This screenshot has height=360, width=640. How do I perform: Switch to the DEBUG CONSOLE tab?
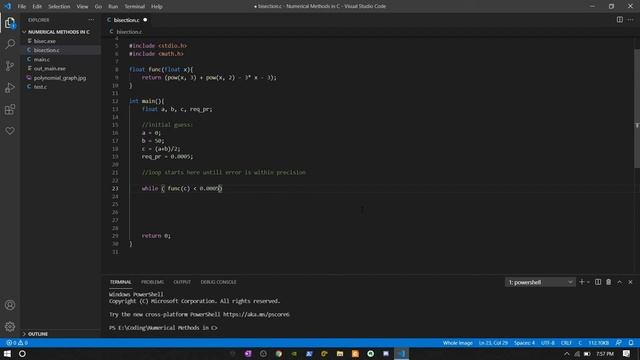tap(218, 282)
